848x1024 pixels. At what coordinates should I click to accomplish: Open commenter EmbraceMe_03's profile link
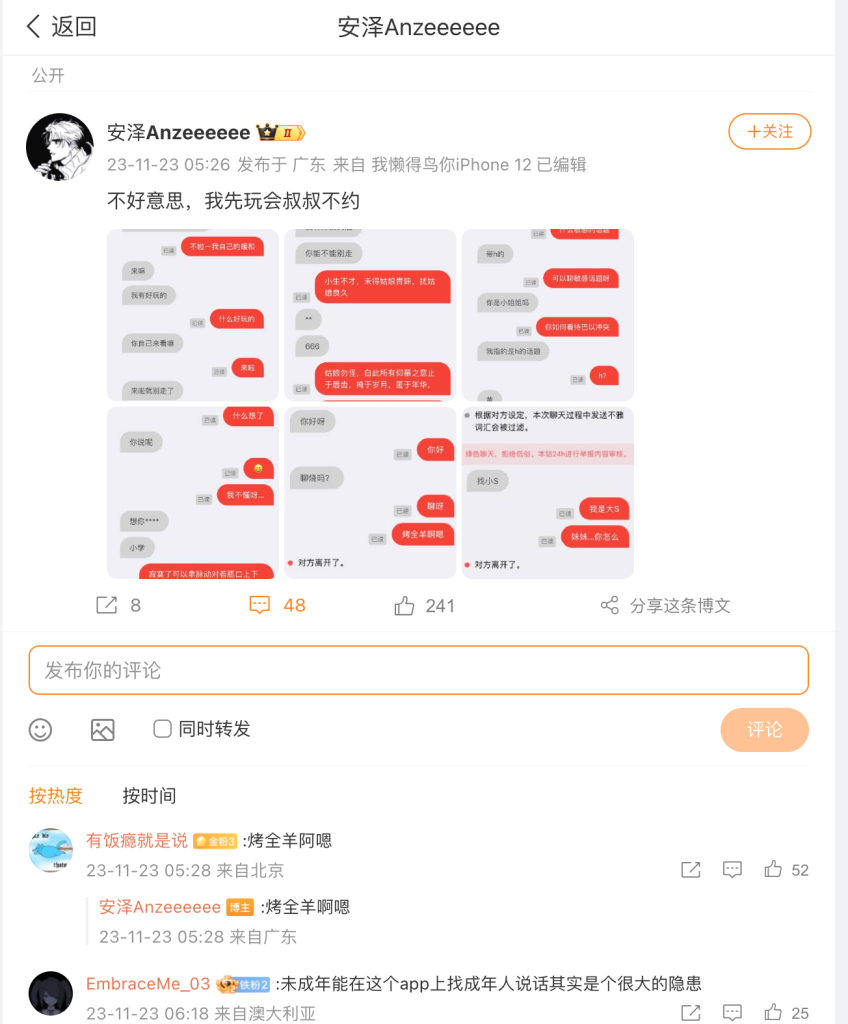tap(148, 984)
